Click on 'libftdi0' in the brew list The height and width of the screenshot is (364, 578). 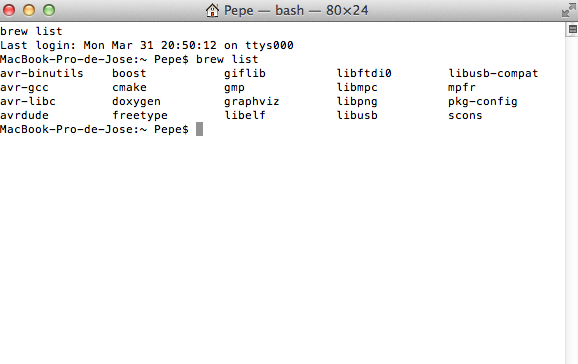coord(364,73)
